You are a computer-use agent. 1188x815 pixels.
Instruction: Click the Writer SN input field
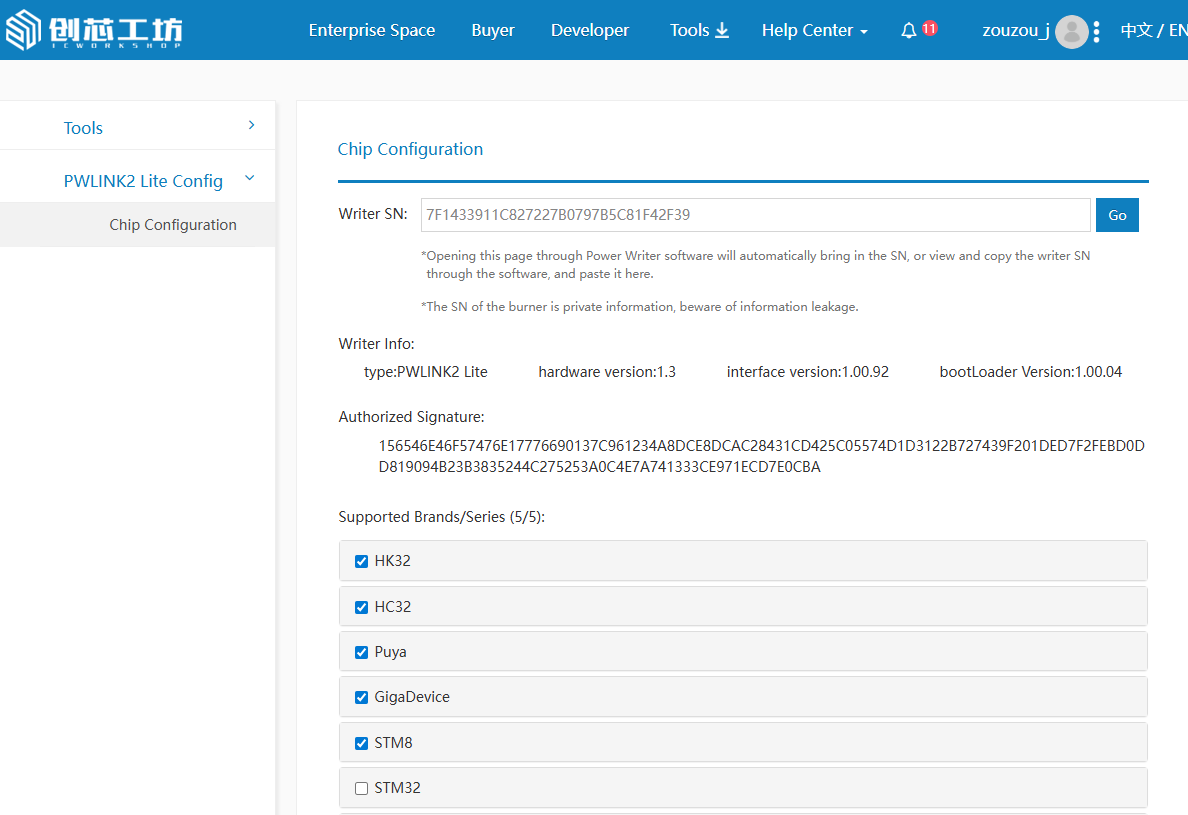755,215
